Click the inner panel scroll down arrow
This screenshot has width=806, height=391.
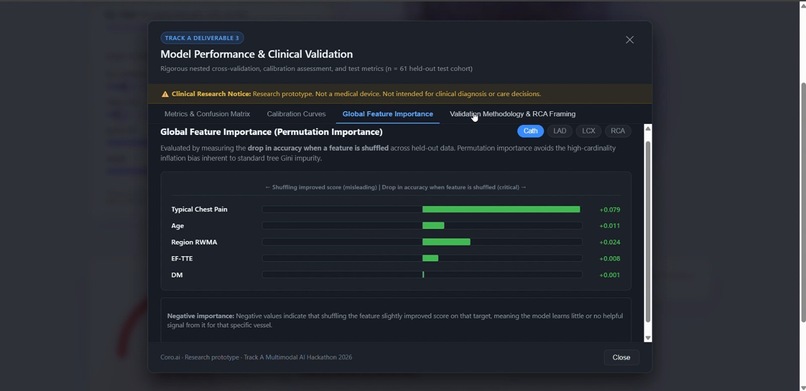tap(648, 338)
